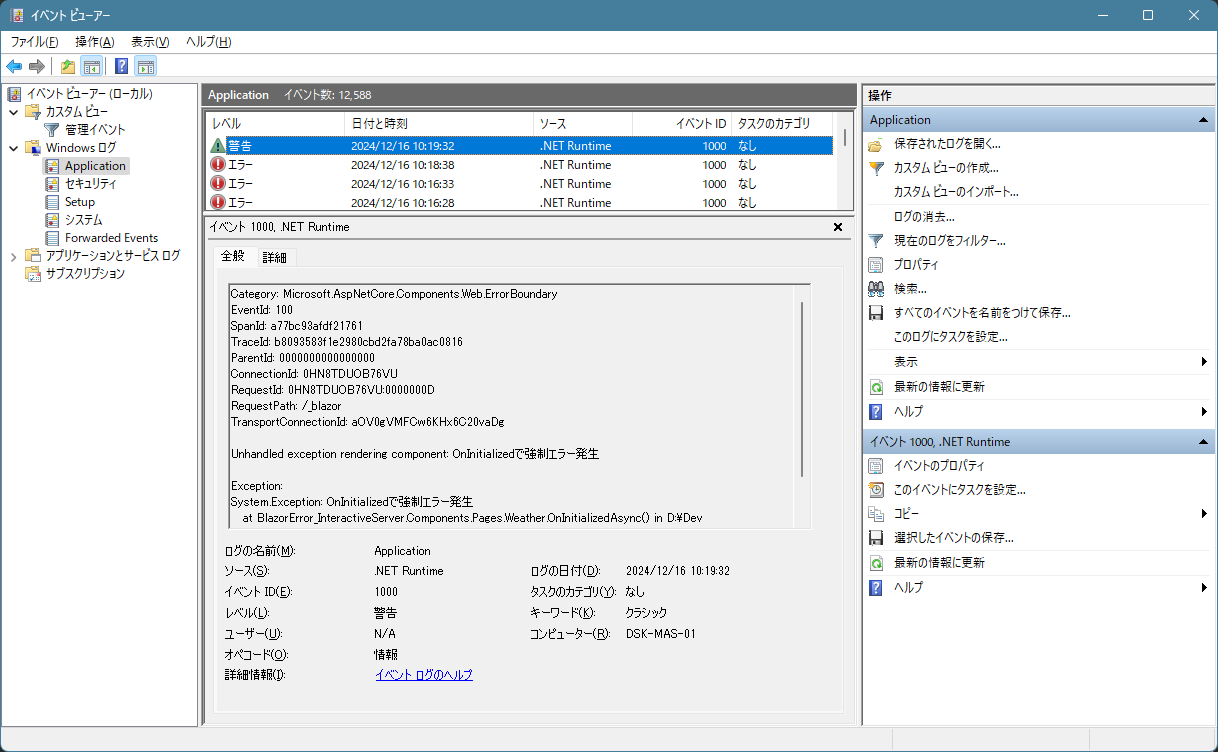Click the up-one-level folder toolbar icon
Viewport: 1218px width, 752px height.
67,67
